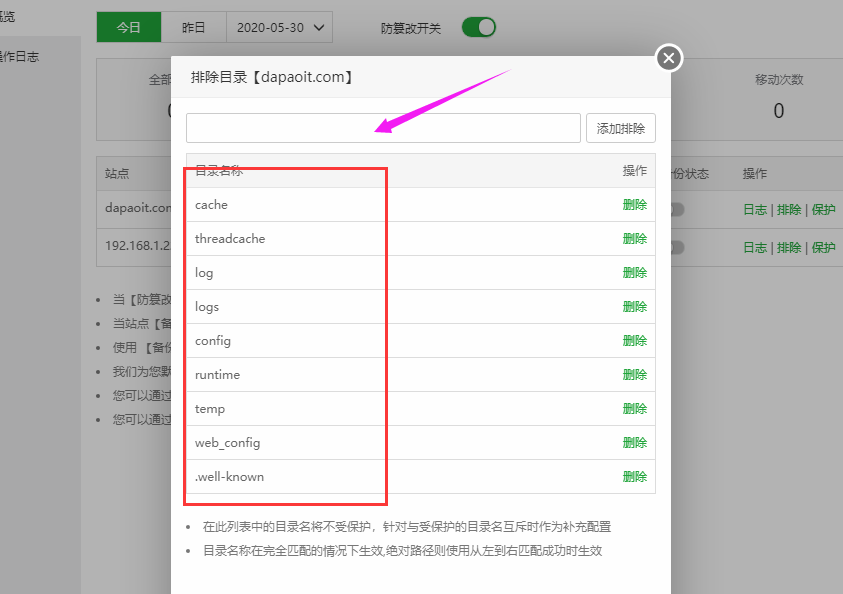Select the .well-known directory name

click(x=229, y=477)
